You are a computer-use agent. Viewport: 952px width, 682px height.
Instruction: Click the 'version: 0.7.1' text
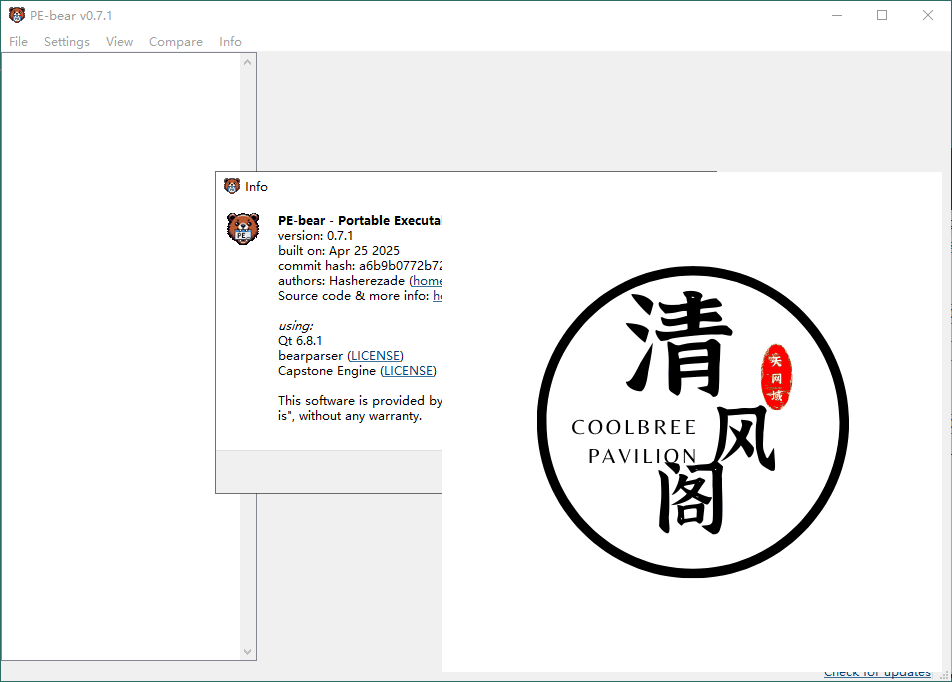315,236
